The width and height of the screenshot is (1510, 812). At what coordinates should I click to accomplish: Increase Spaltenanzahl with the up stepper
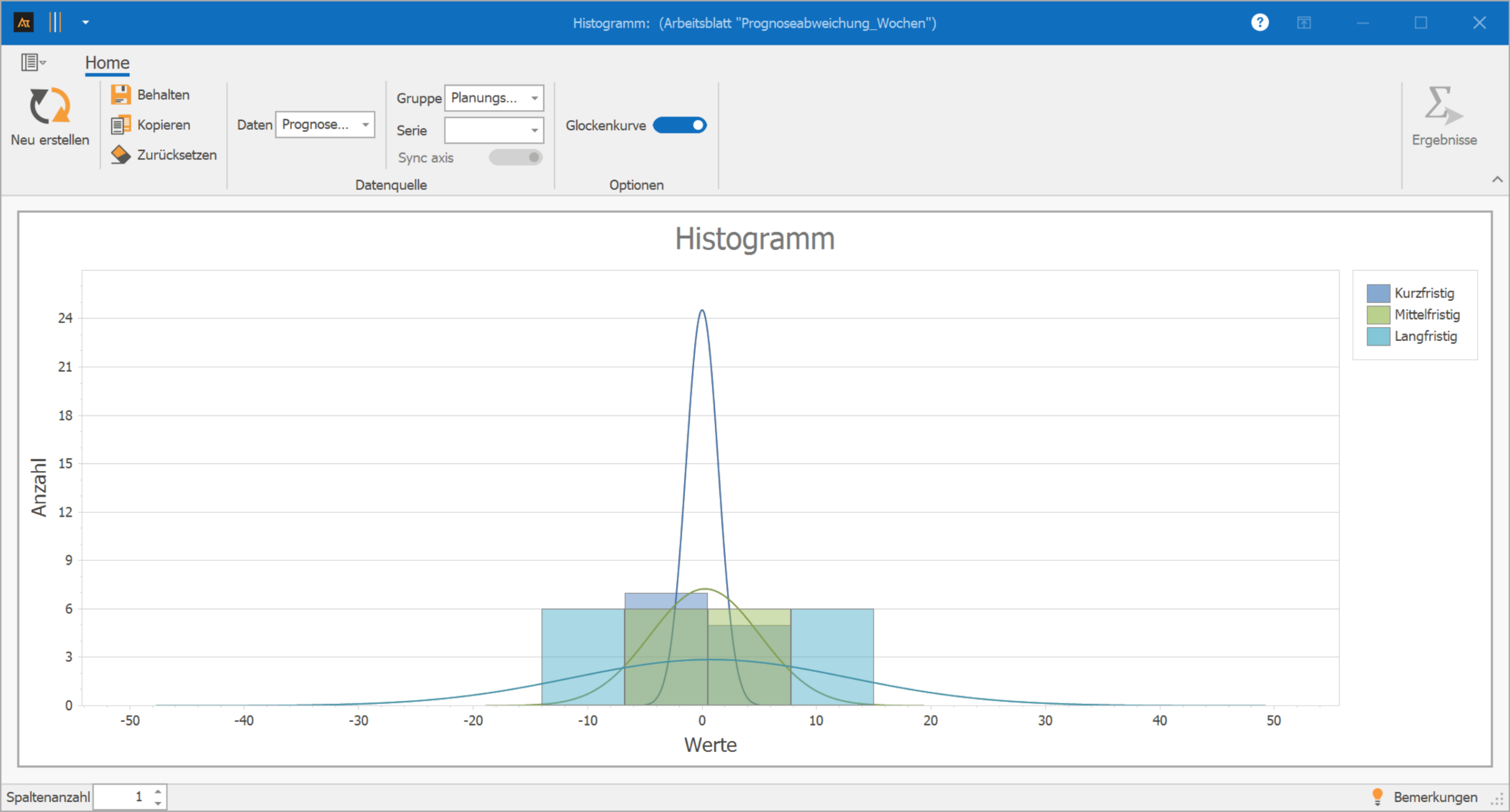157,791
